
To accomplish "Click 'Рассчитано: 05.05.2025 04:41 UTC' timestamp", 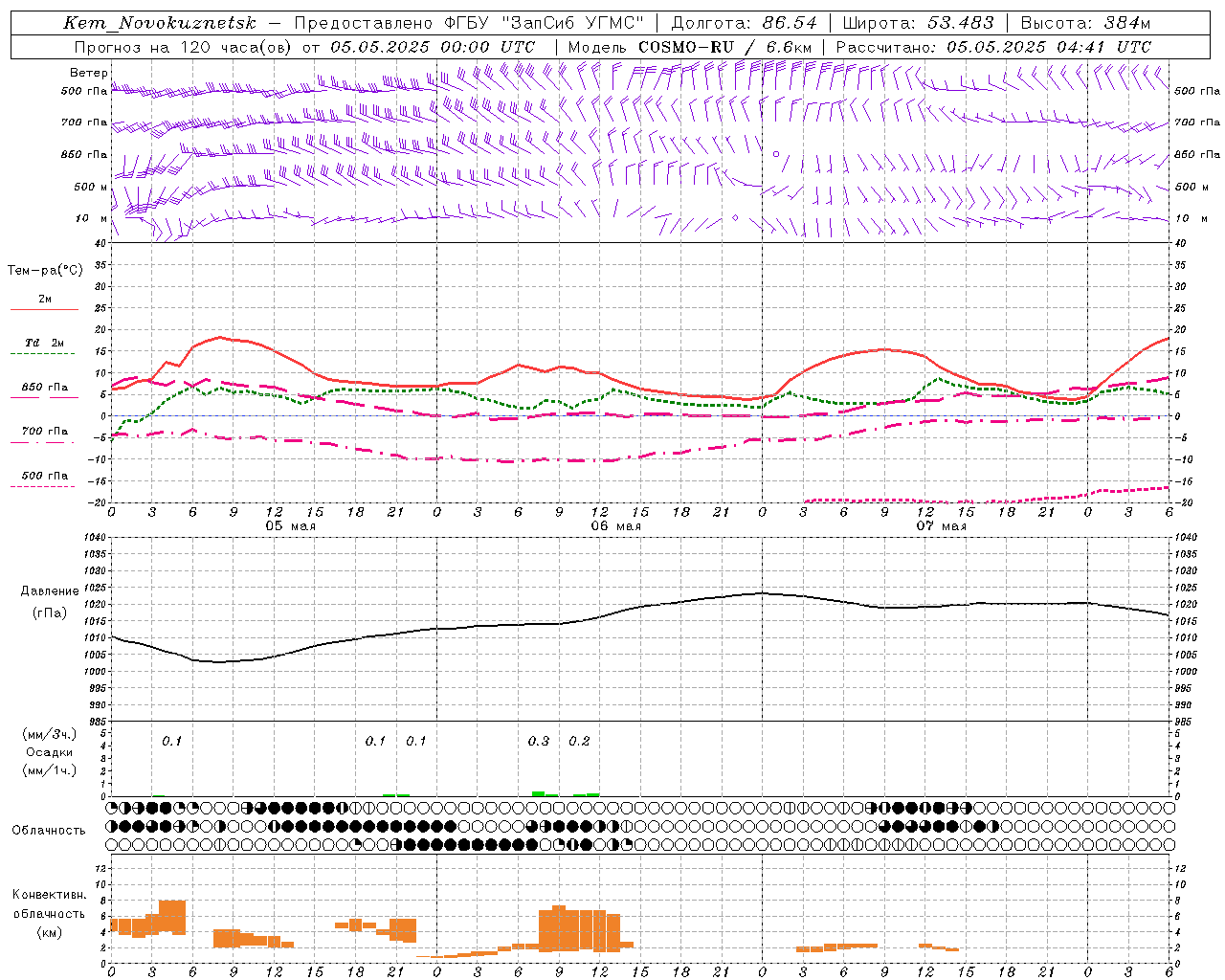I will point(993,47).
